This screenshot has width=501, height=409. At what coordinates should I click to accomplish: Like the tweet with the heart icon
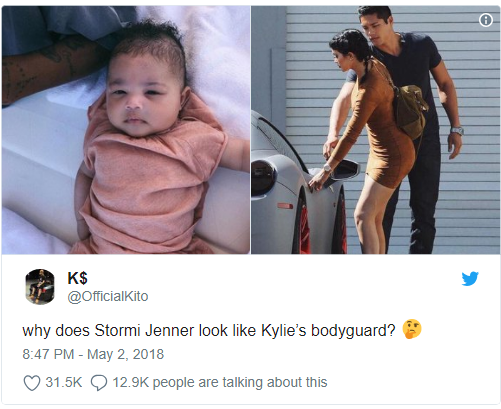coord(32,383)
